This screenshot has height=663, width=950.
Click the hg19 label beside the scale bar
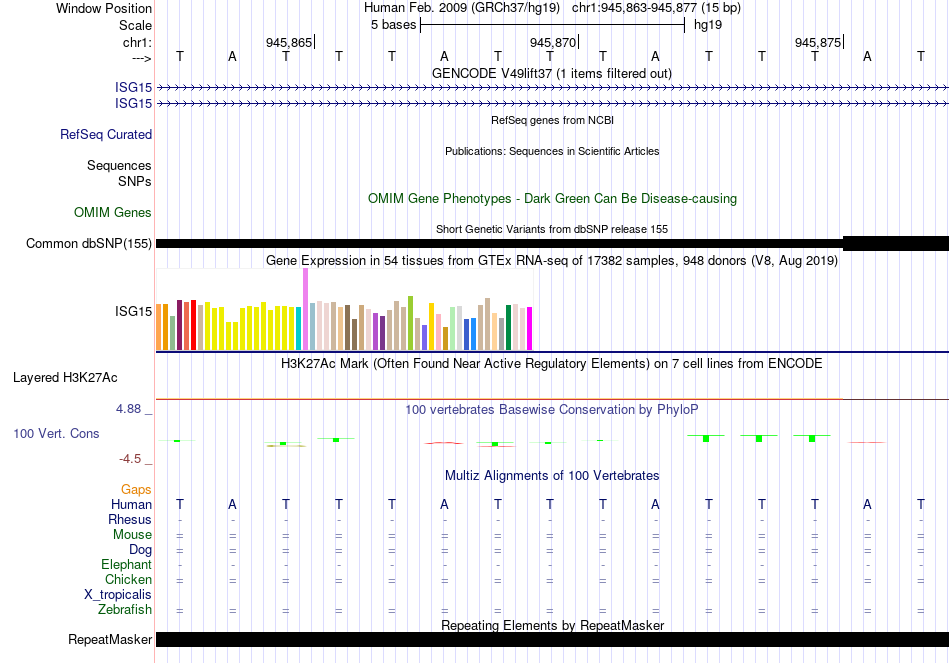[708, 25]
